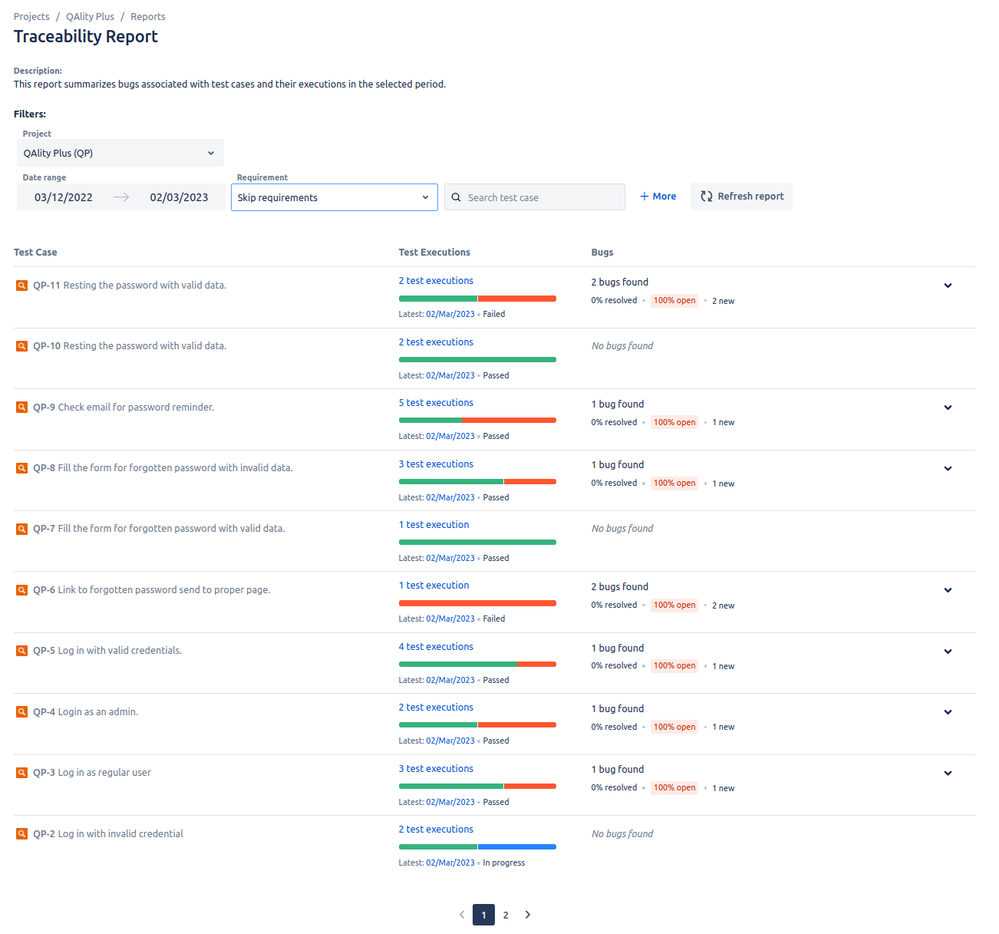Expand the bugs details for QP-11
The width and height of the screenshot is (999, 934).
[x=947, y=285]
